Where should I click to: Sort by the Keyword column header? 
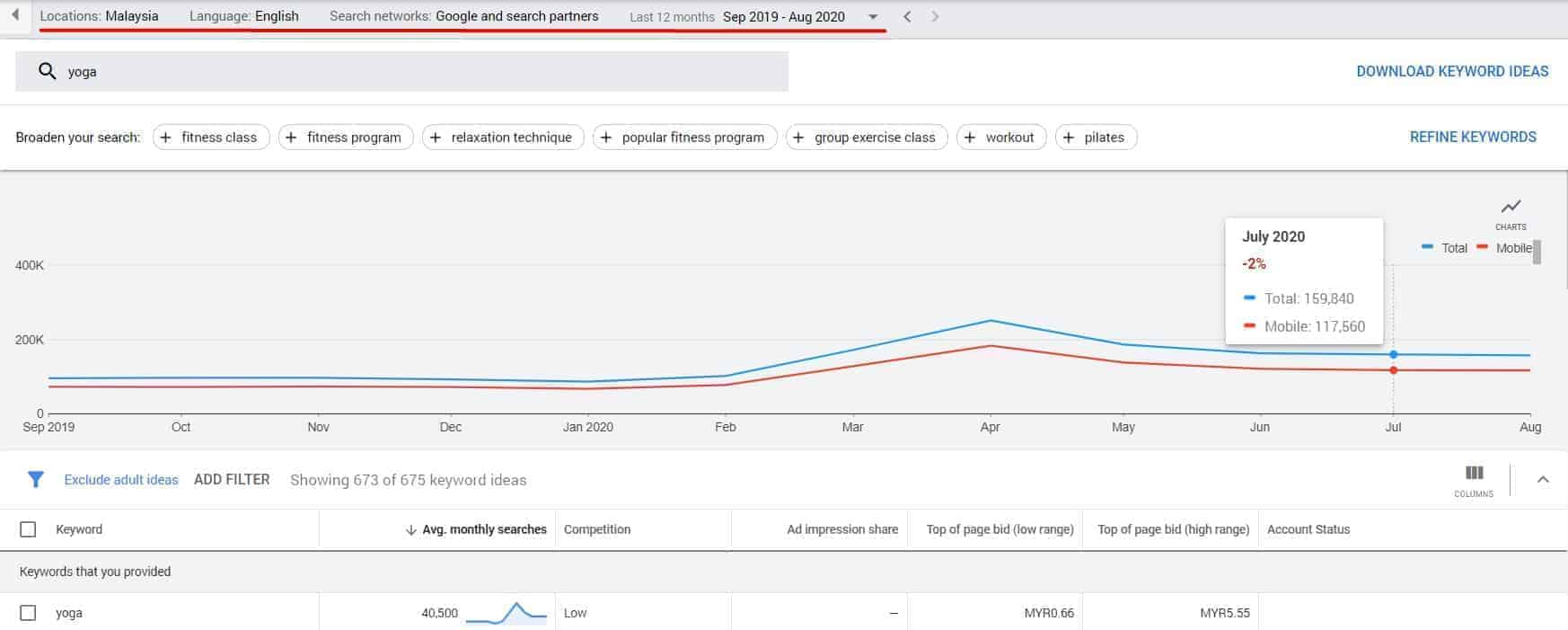79,529
